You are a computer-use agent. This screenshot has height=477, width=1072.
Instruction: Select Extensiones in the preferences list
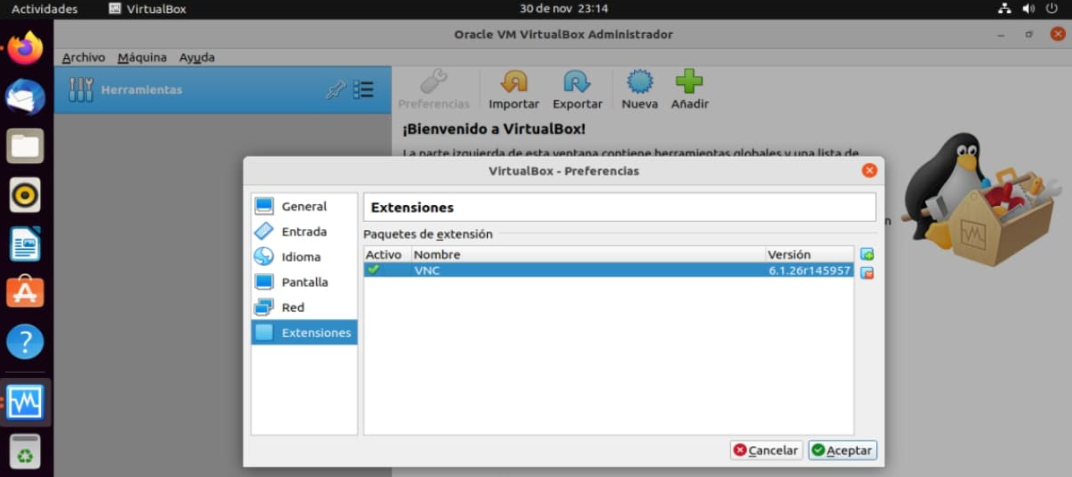304,333
